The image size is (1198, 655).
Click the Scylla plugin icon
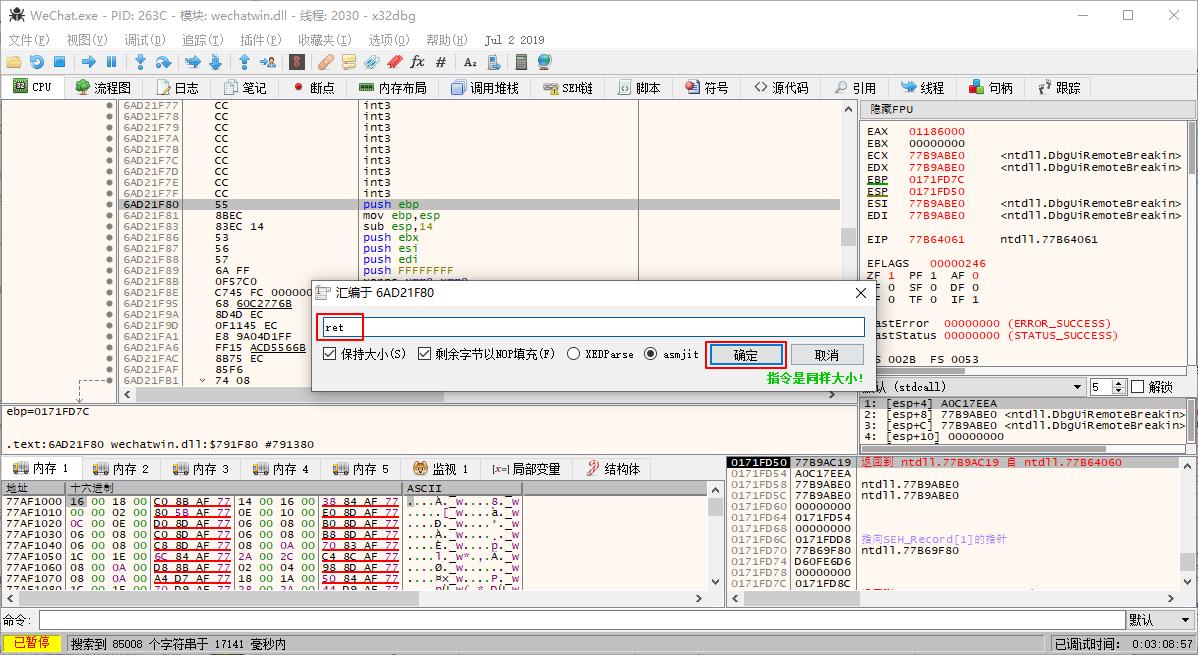click(297, 62)
